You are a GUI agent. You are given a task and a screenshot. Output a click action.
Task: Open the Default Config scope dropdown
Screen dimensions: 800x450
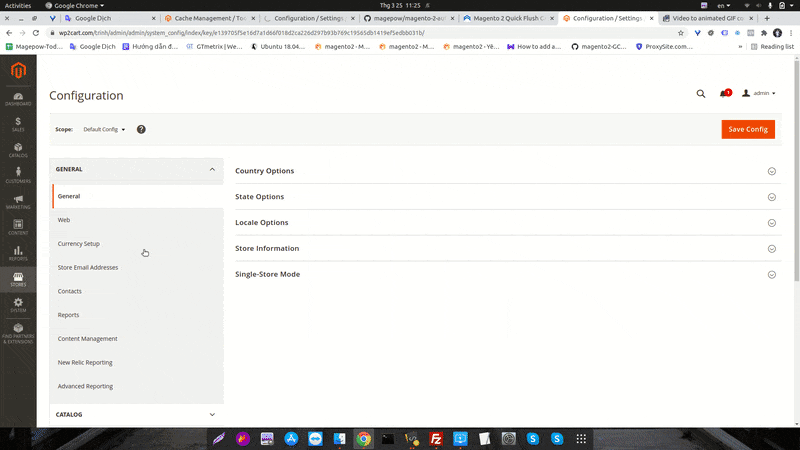104,130
